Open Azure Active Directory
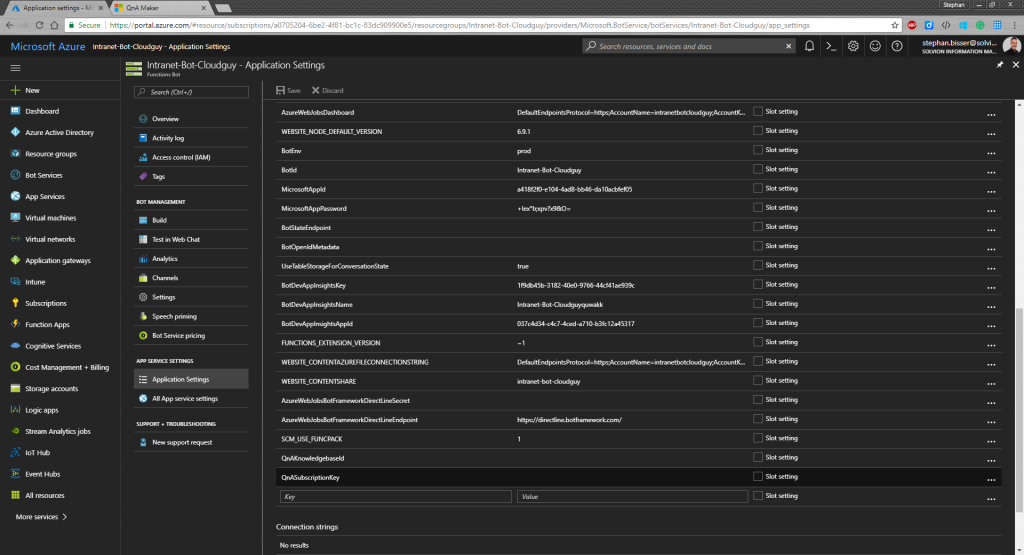 tap(59, 133)
